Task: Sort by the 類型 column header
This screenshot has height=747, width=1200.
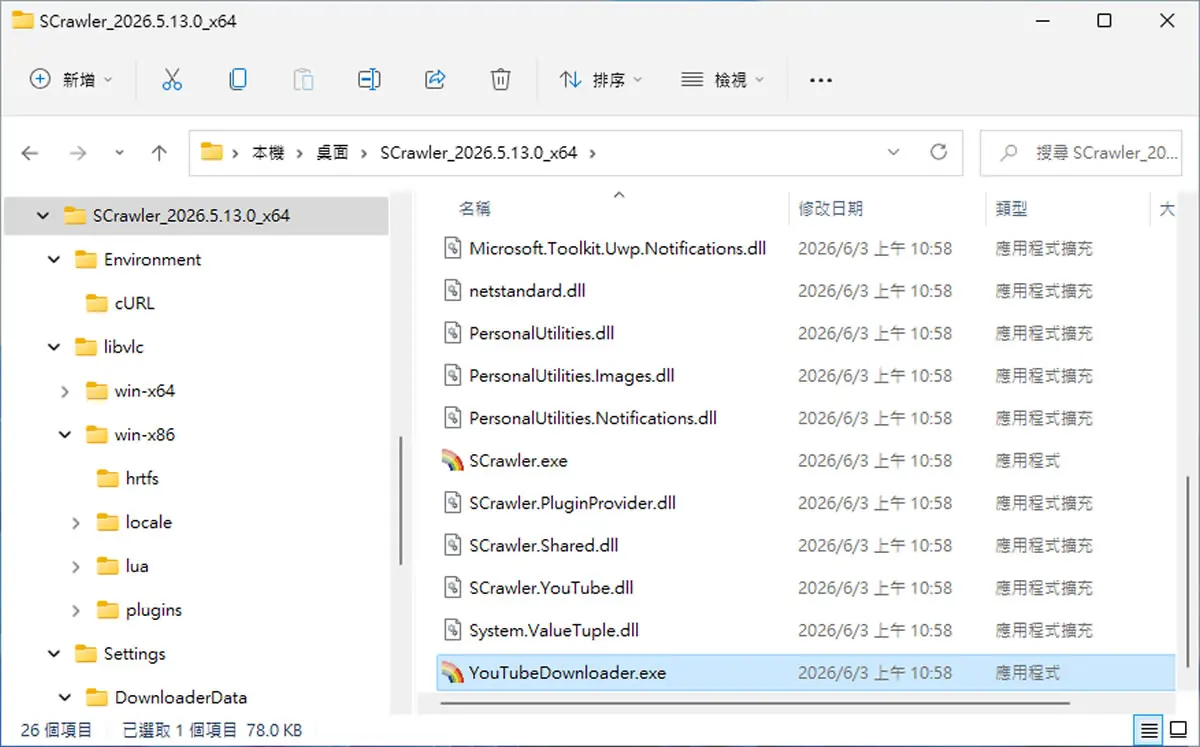Action: [x=1011, y=208]
